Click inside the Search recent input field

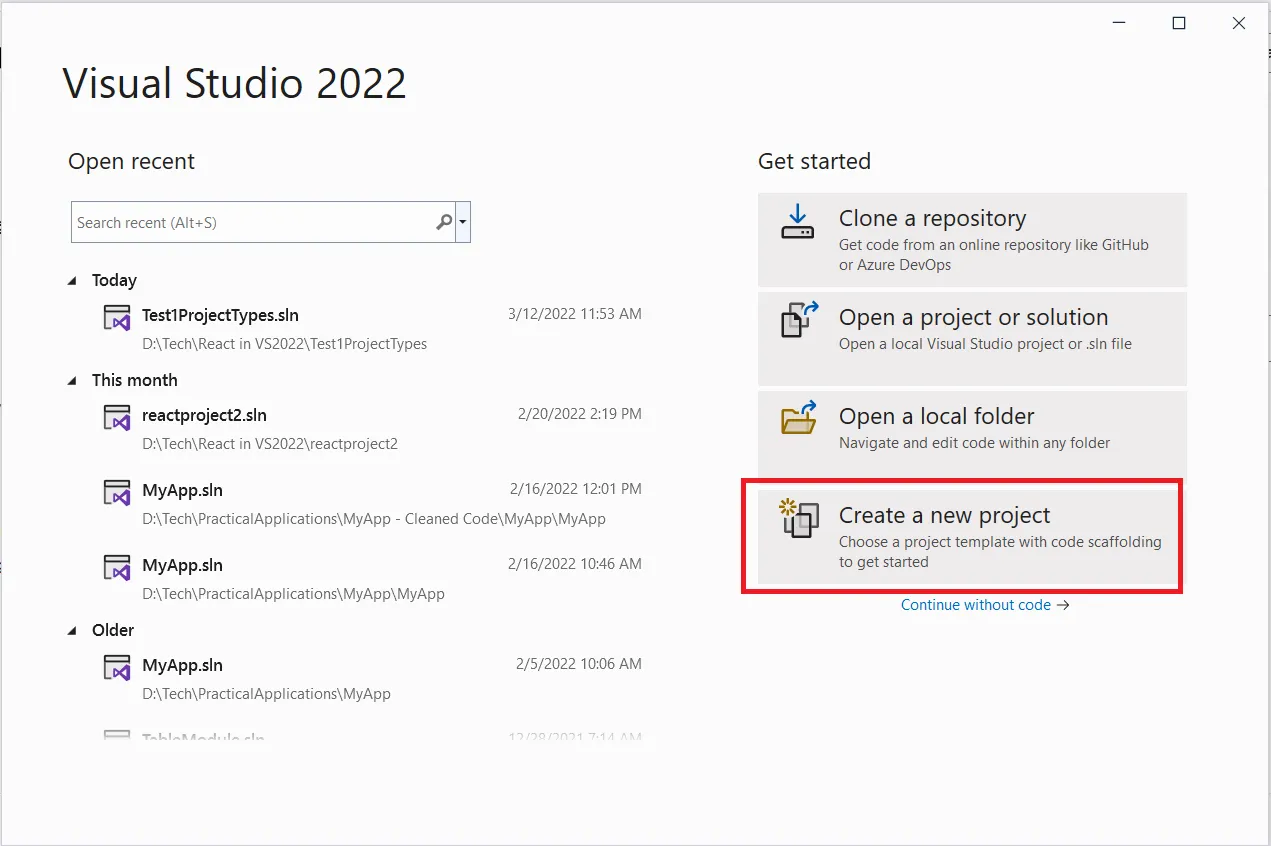[x=250, y=222]
